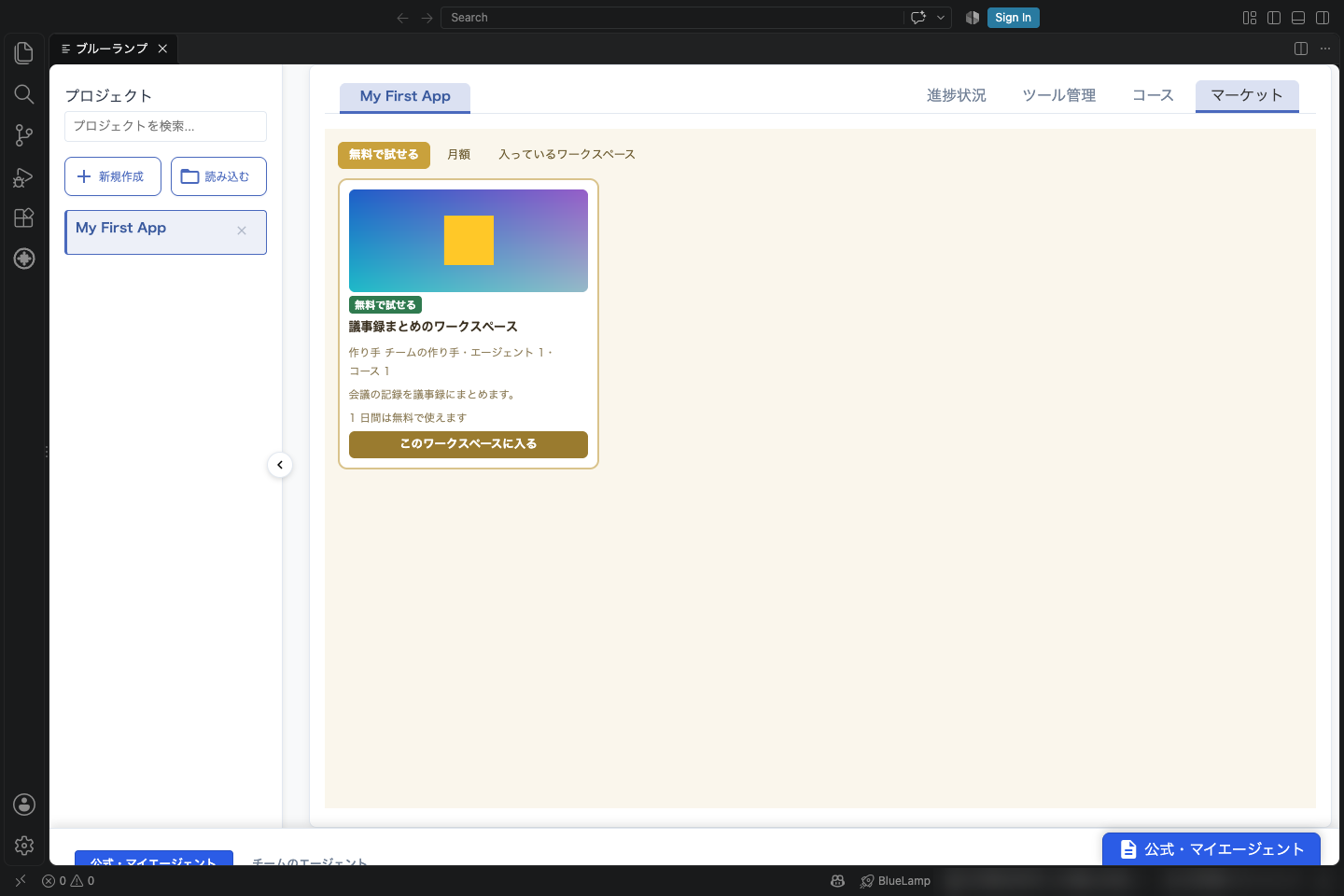The width and height of the screenshot is (1344, 896).
Task: Click the 新規作成 button
Action: [113, 176]
